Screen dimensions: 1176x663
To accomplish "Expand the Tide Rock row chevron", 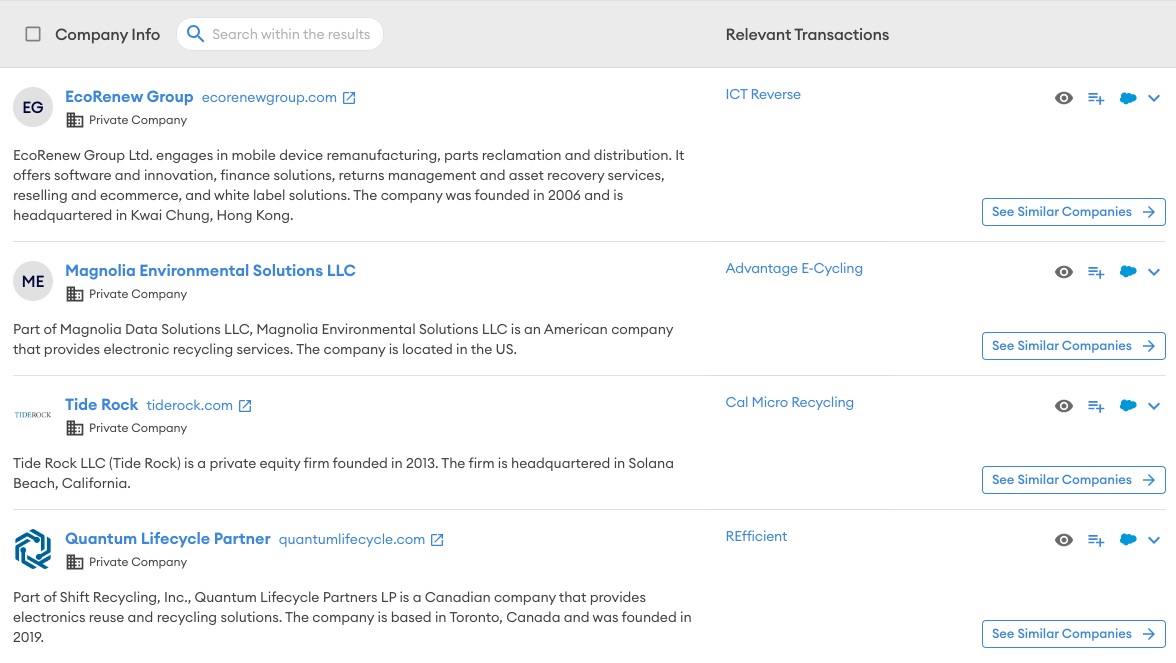I will [1154, 406].
